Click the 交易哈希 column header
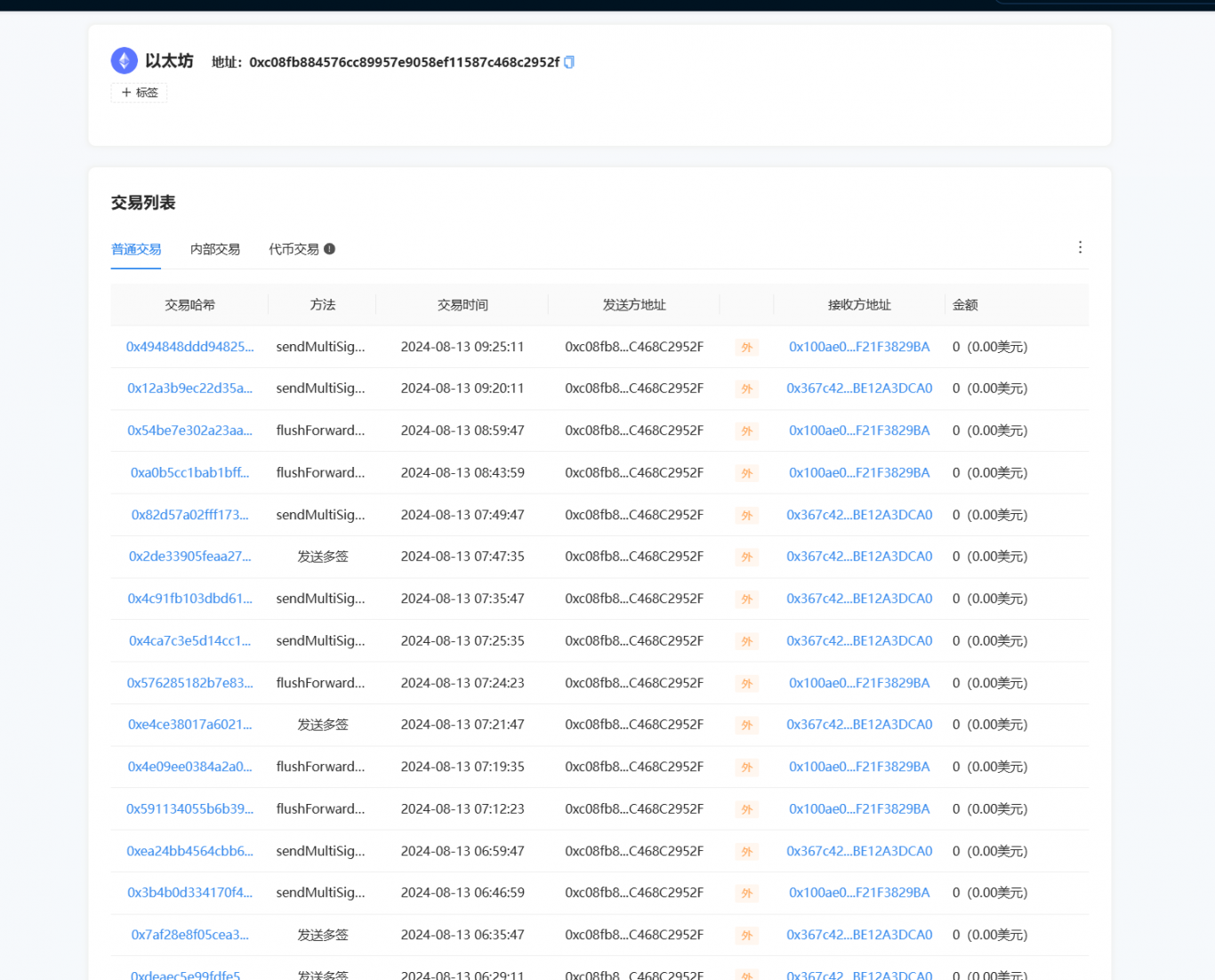This screenshot has height=980, width=1215. [189, 305]
